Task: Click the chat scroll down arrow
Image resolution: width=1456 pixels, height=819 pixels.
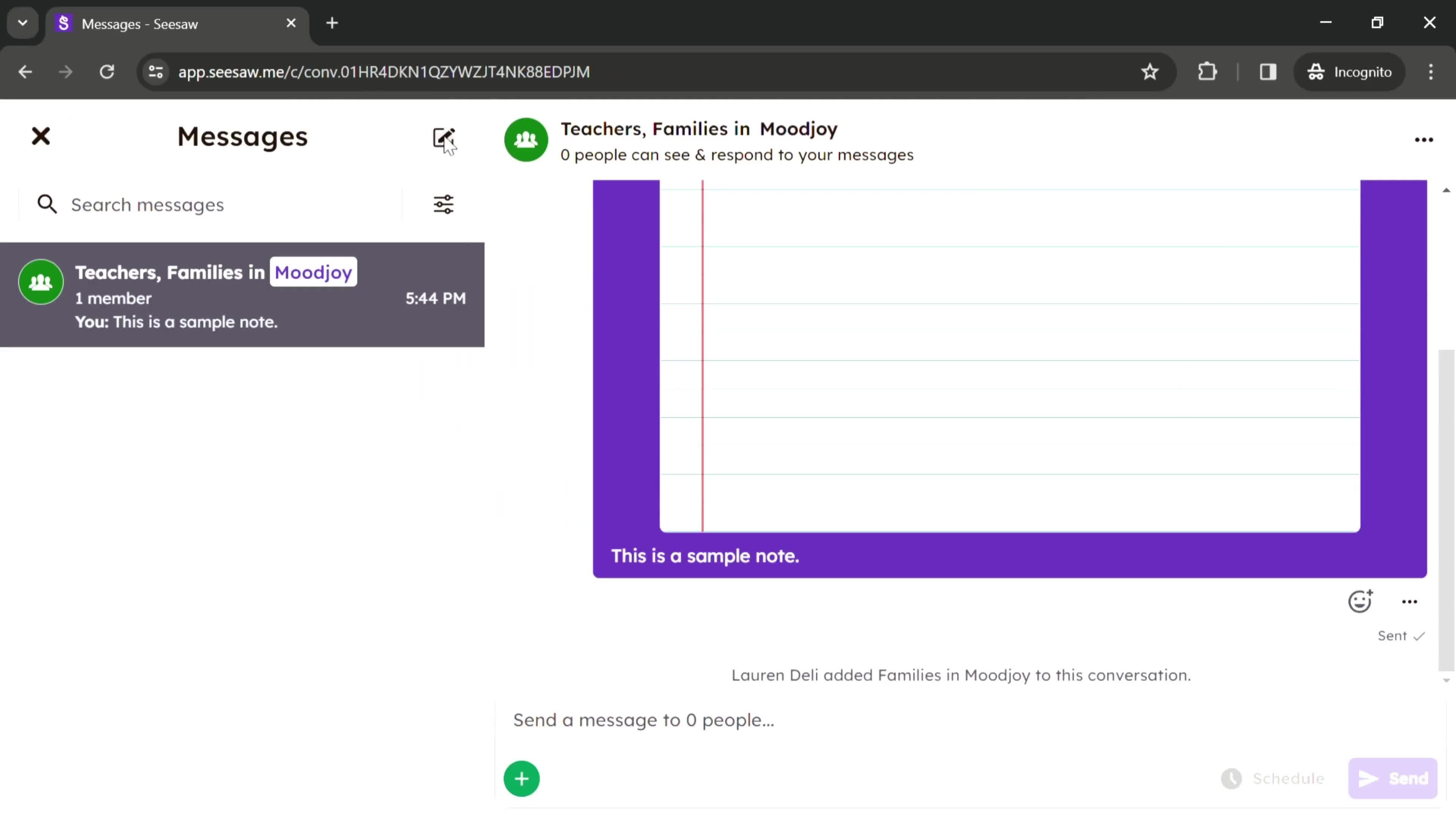Action: click(x=1447, y=681)
